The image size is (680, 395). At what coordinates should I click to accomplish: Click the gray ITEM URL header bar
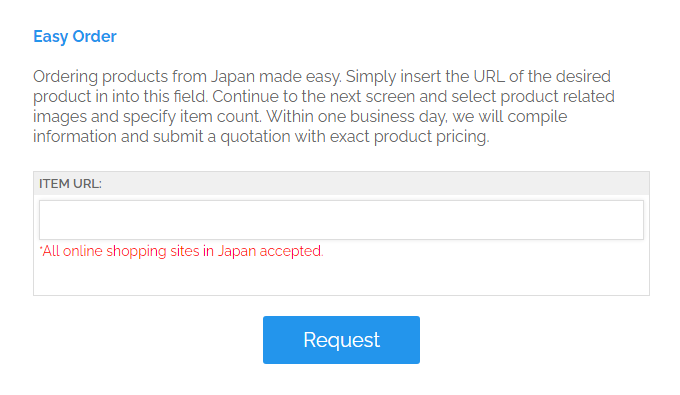(x=341, y=183)
